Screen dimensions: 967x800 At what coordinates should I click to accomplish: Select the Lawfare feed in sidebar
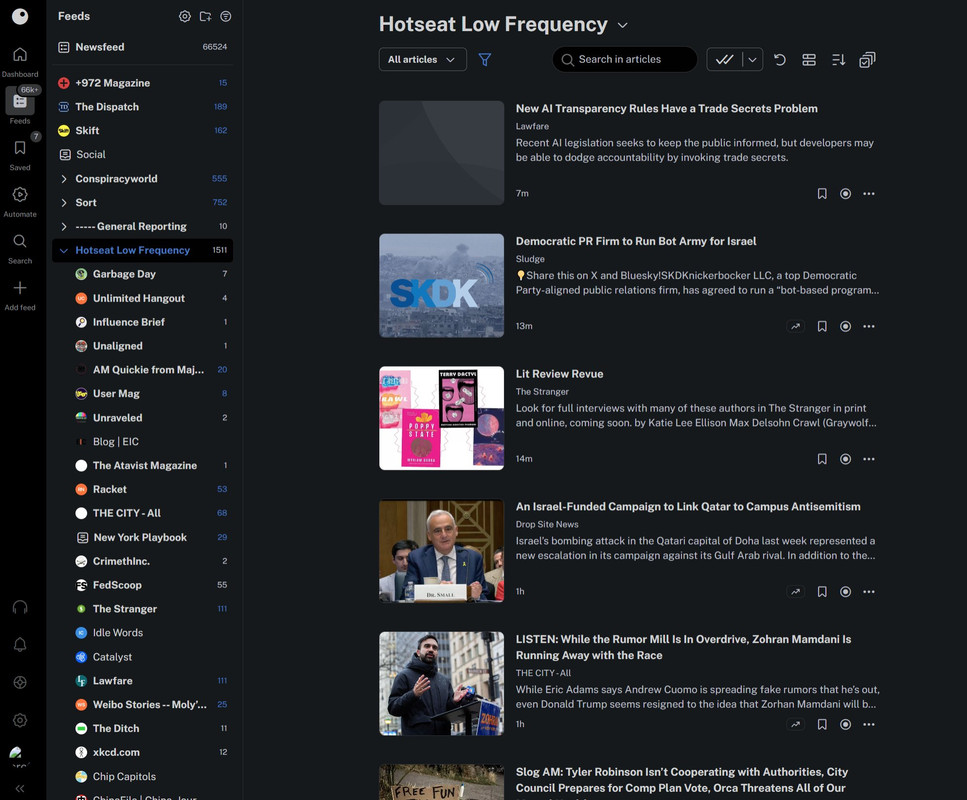142,680
